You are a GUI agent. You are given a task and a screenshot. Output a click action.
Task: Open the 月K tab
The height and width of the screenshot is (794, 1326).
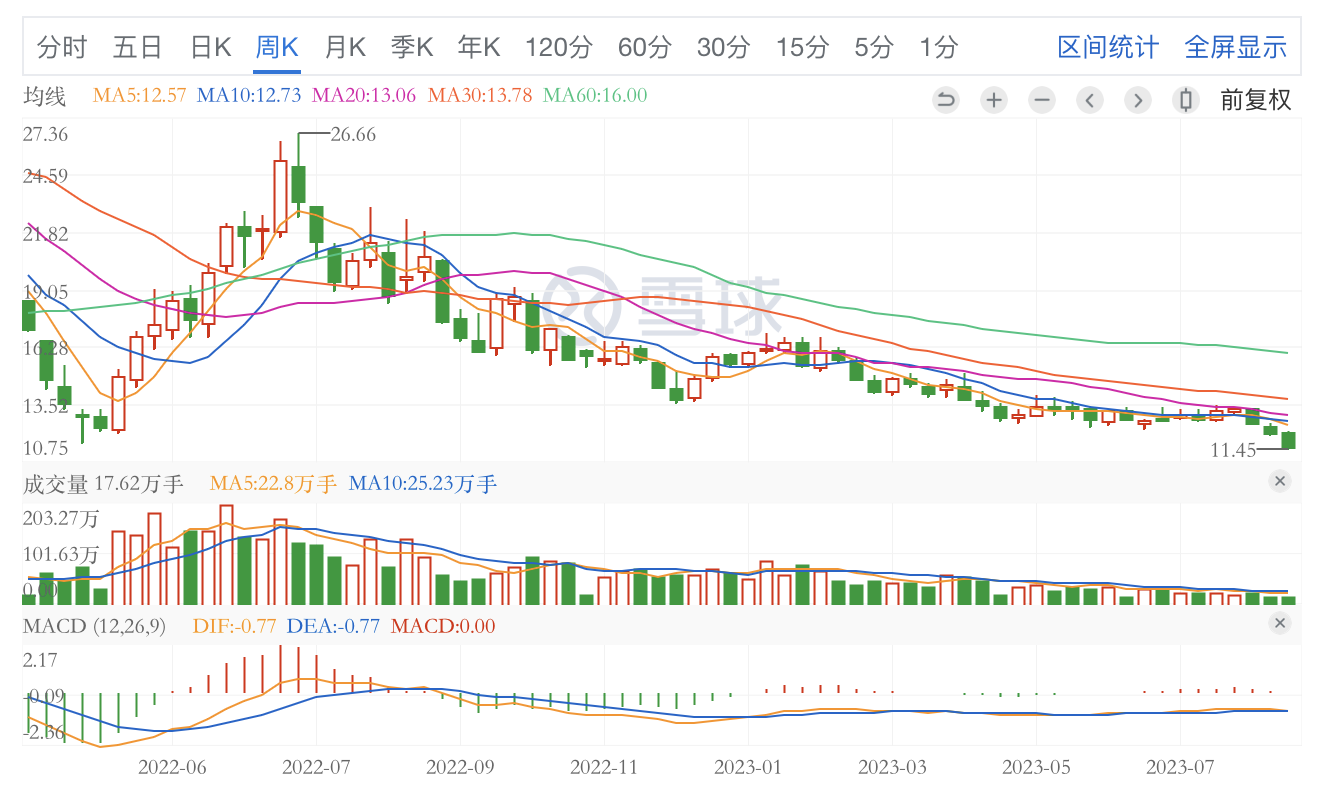coord(345,47)
